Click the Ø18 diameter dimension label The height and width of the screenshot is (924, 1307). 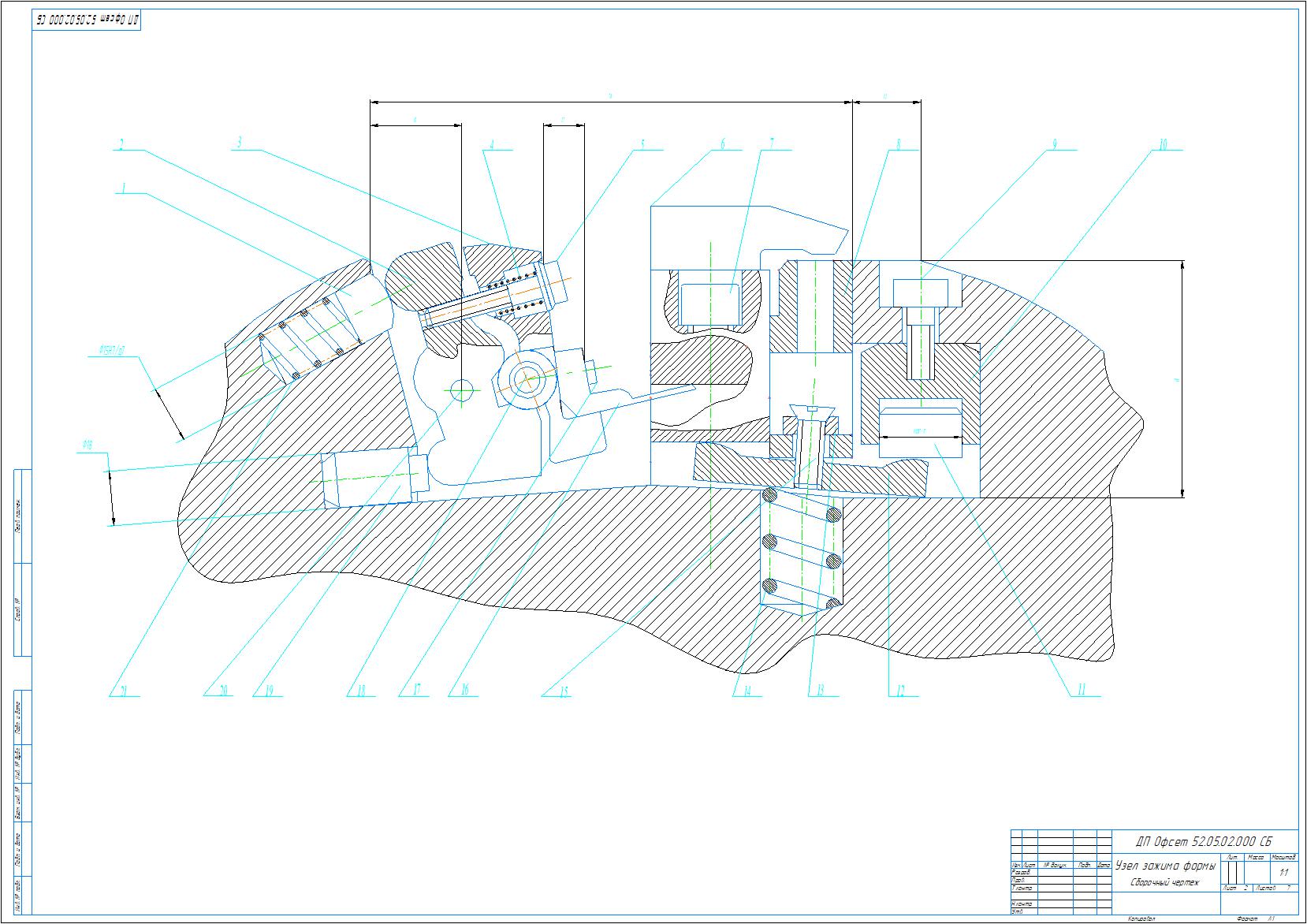[x=88, y=445]
